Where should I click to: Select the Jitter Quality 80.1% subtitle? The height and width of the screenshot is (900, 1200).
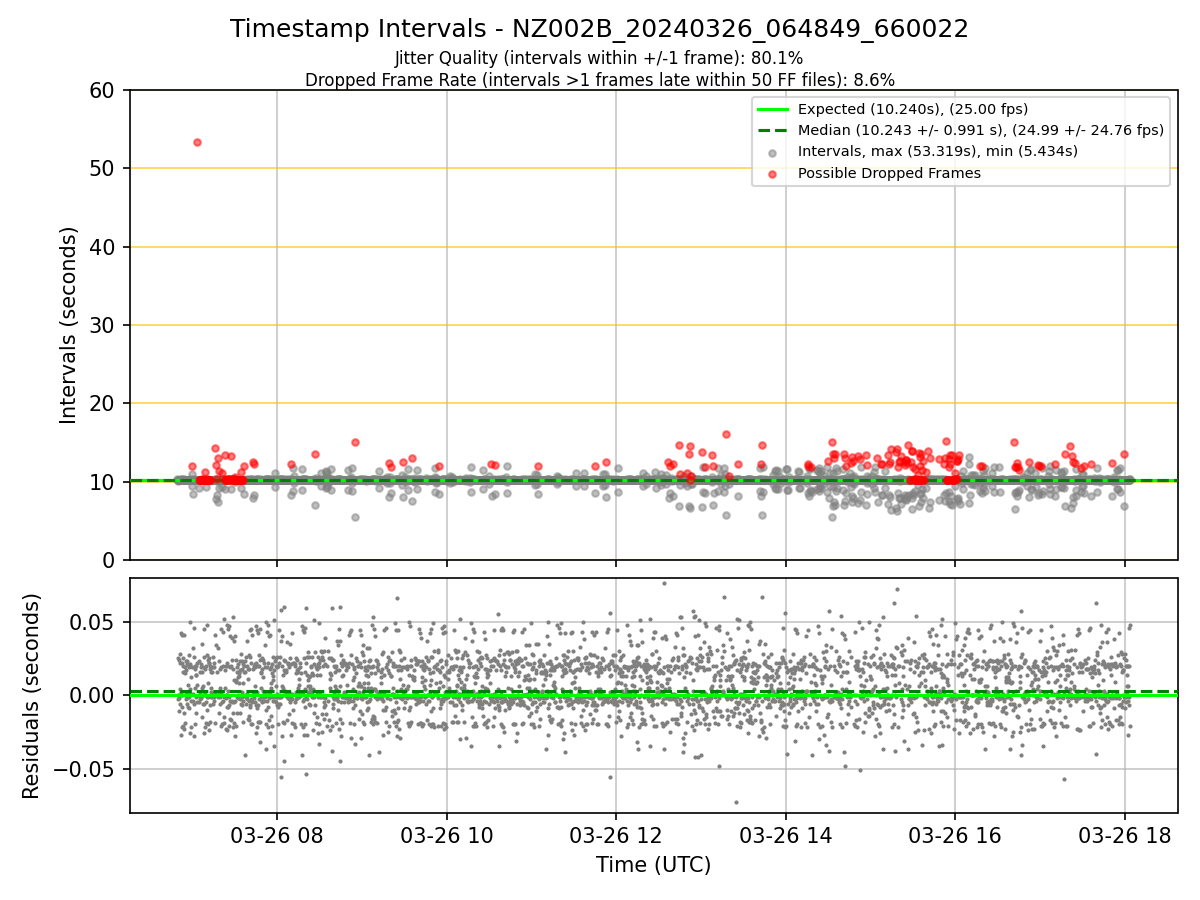click(x=599, y=58)
